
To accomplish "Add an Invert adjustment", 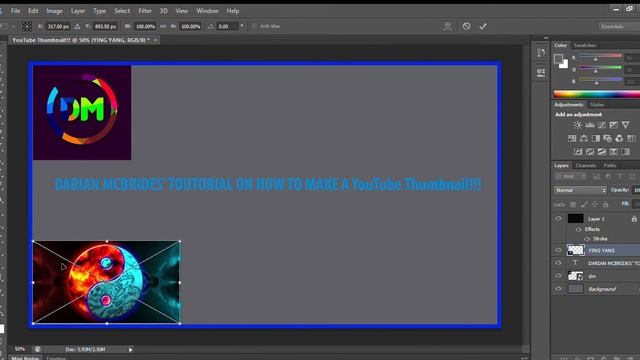I will click(x=578, y=152).
